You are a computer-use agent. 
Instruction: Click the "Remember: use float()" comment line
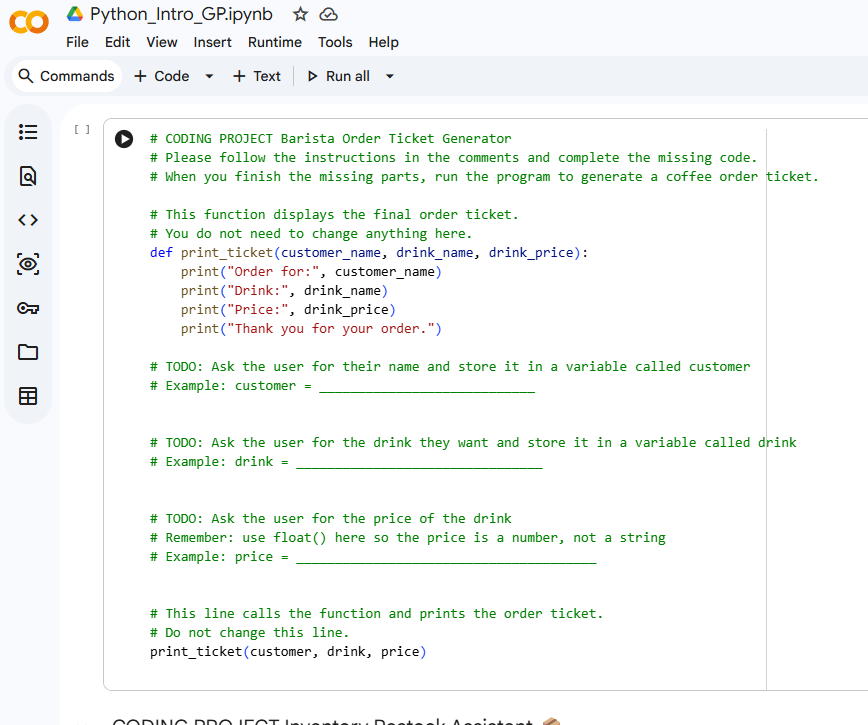407,538
